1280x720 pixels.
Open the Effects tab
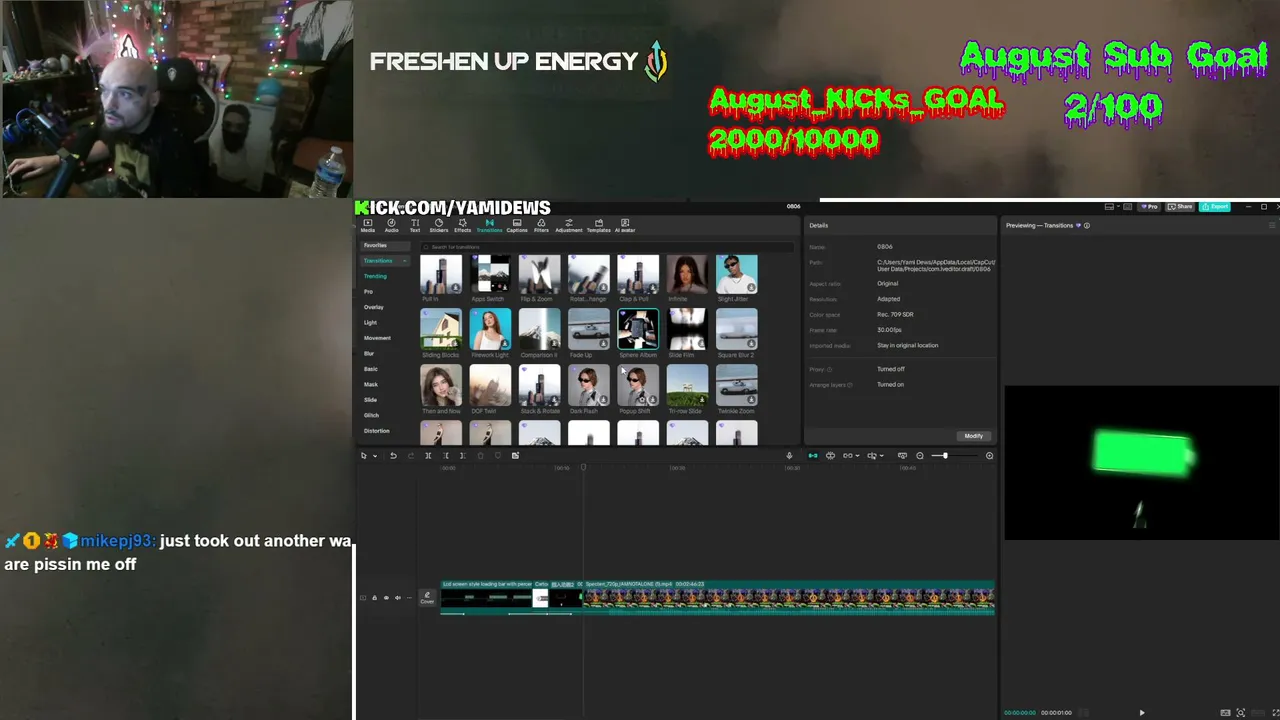(x=462, y=226)
